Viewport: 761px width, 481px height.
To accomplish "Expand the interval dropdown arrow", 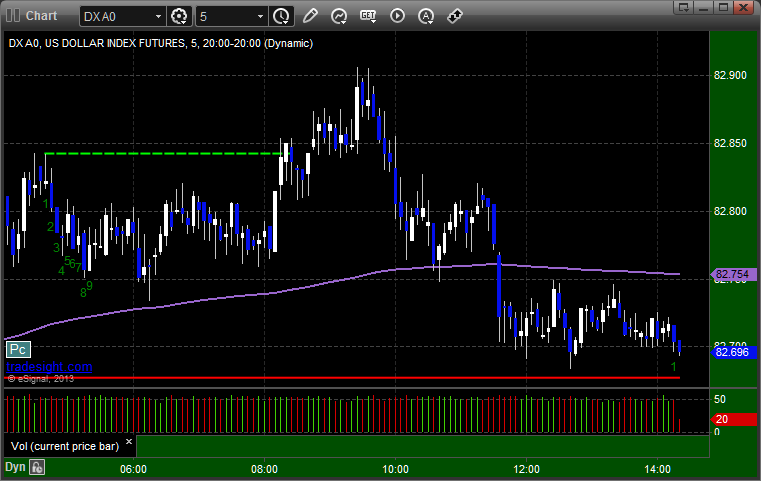I will pyautogui.click(x=261, y=17).
